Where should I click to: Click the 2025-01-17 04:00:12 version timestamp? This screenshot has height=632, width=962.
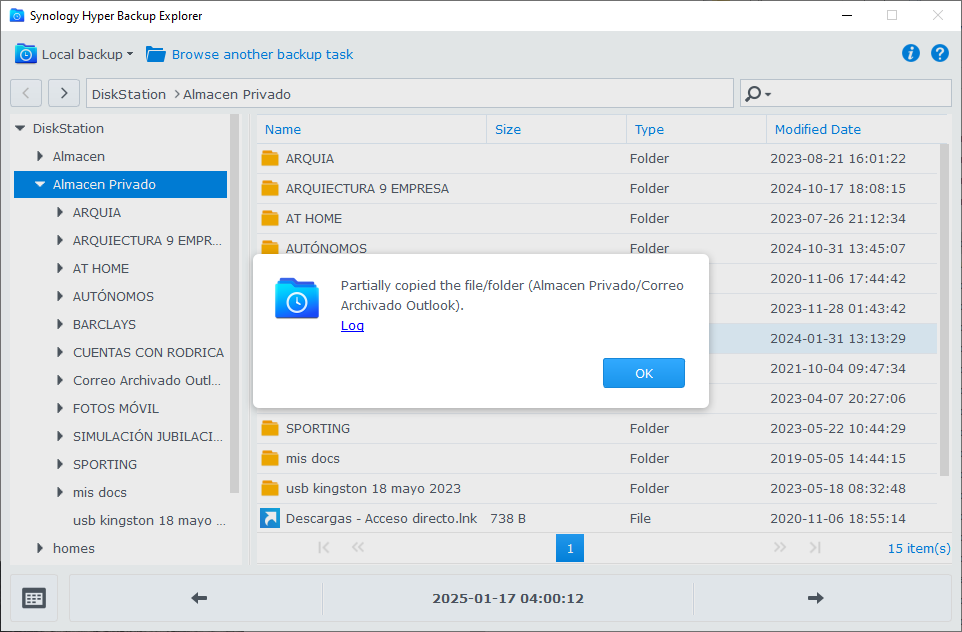coord(508,598)
